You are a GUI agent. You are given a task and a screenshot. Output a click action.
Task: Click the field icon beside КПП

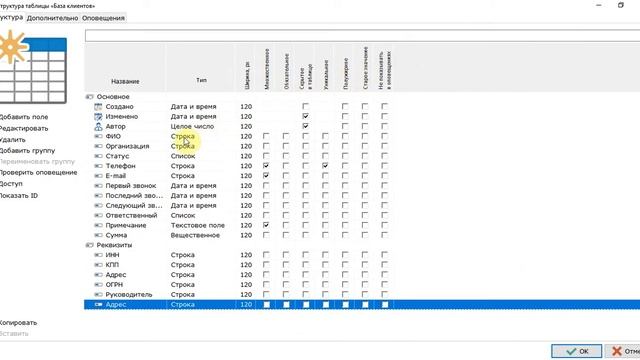pyautogui.click(x=98, y=265)
